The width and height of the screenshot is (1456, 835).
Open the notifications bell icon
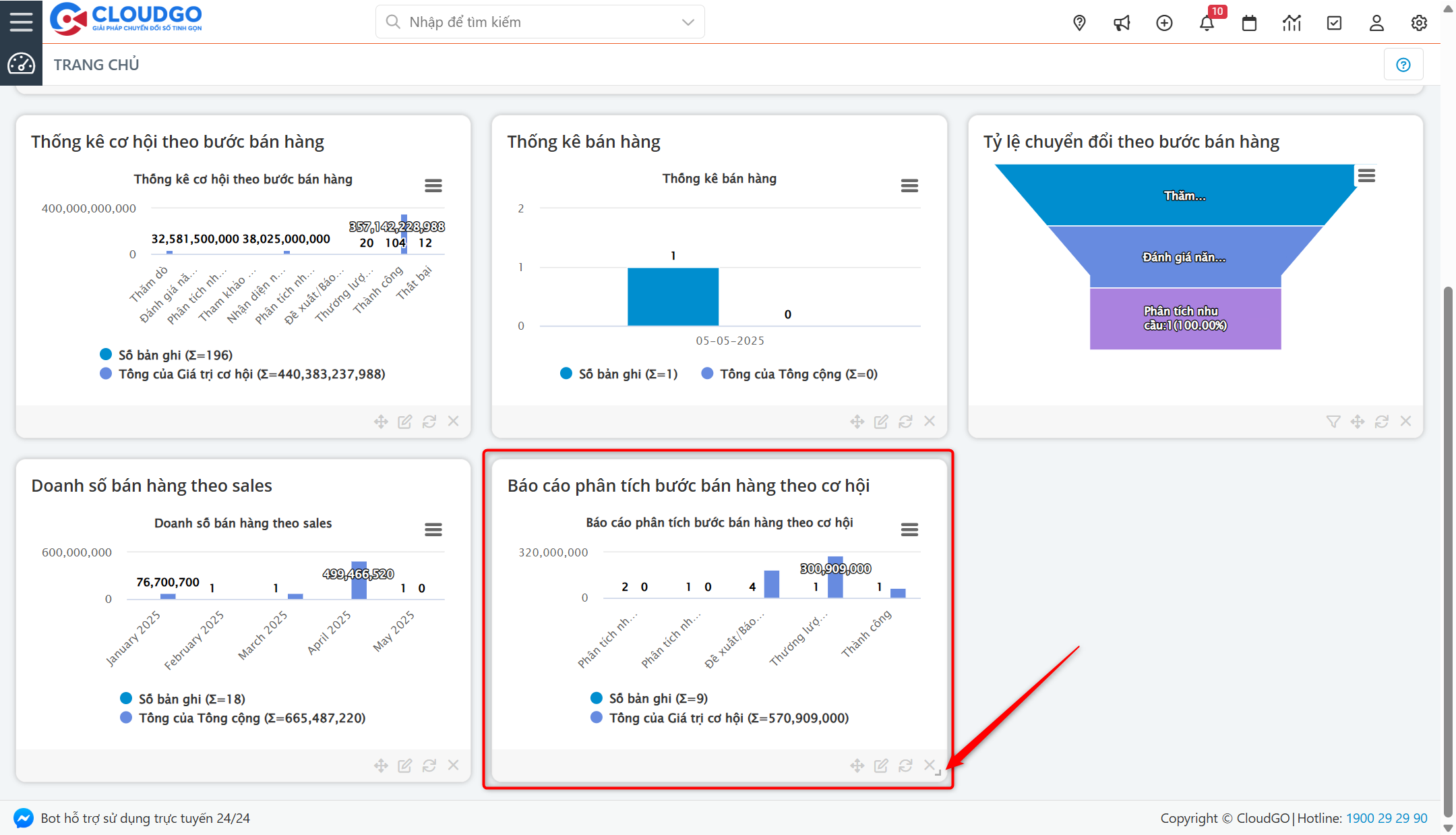(x=1207, y=23)
